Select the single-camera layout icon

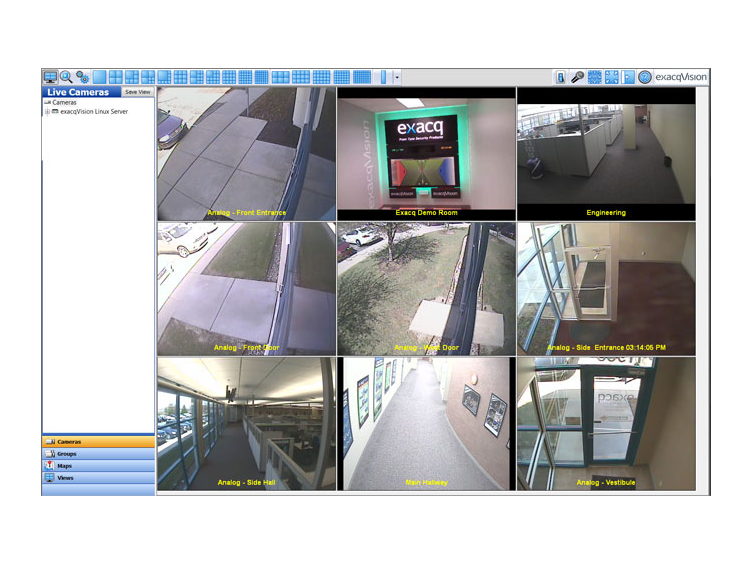100,77
